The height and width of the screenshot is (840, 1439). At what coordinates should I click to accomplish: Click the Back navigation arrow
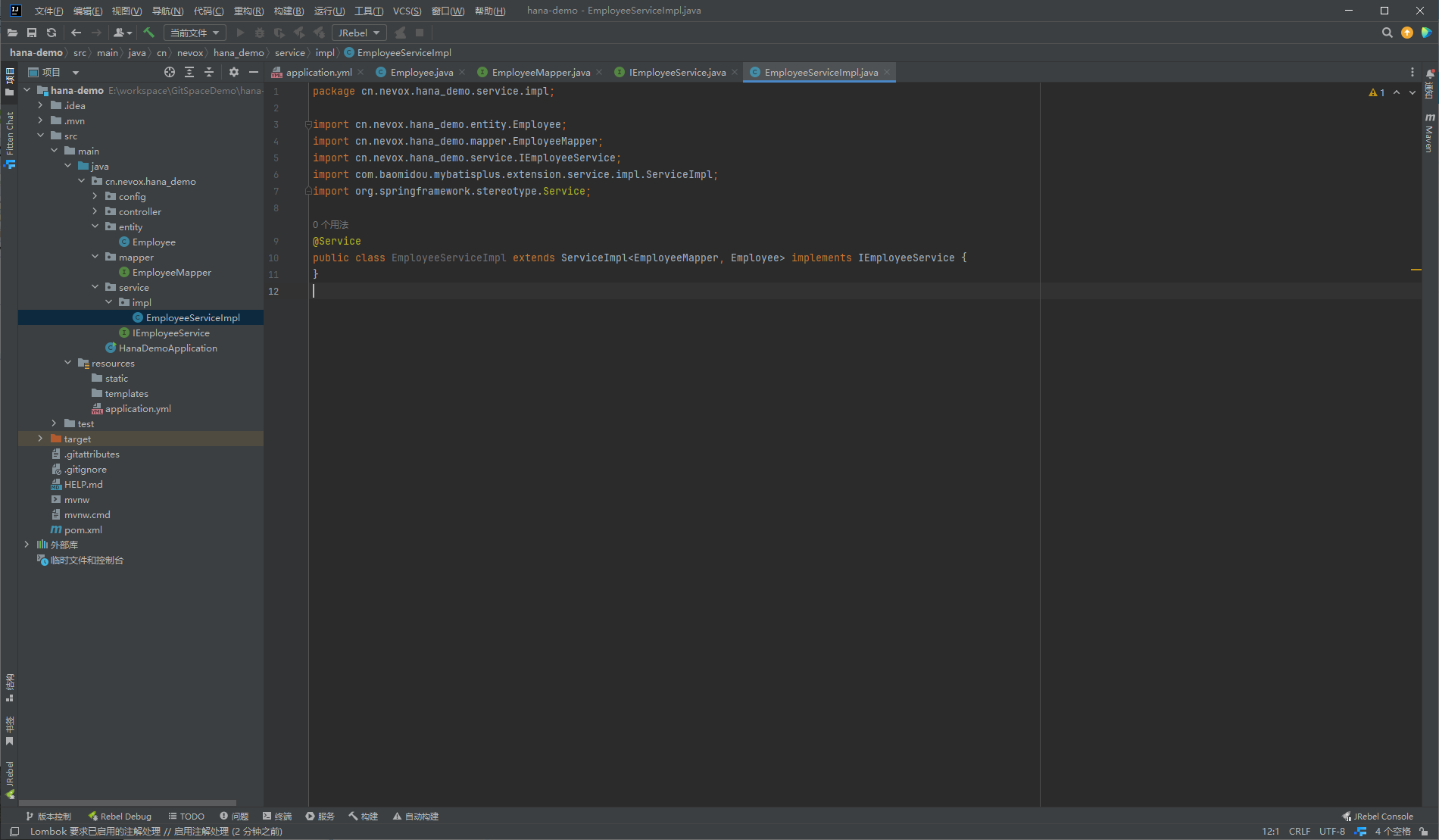click(x=76, y=33)
